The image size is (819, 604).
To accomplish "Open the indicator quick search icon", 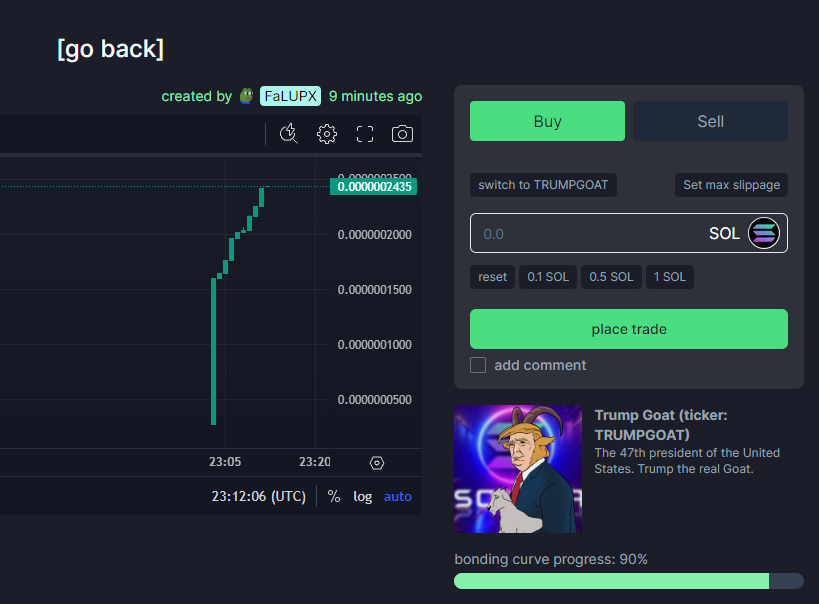I will (288, 134).
